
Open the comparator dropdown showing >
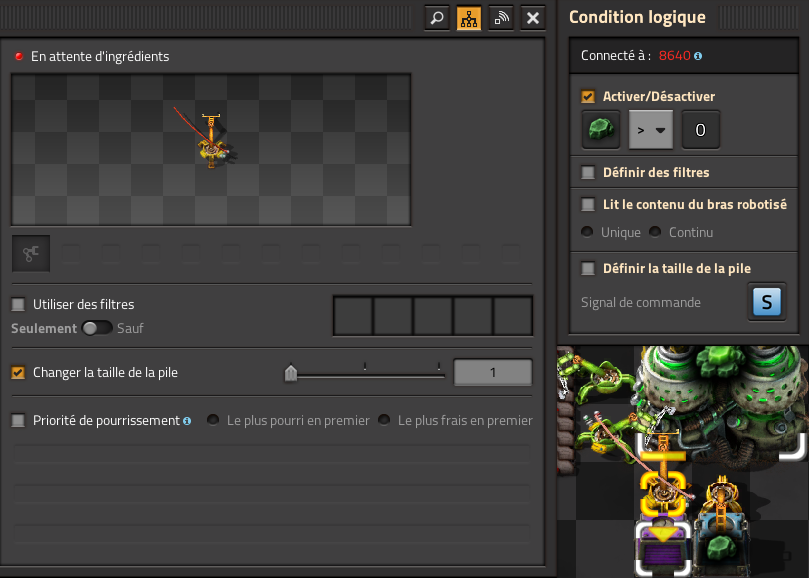651,130
